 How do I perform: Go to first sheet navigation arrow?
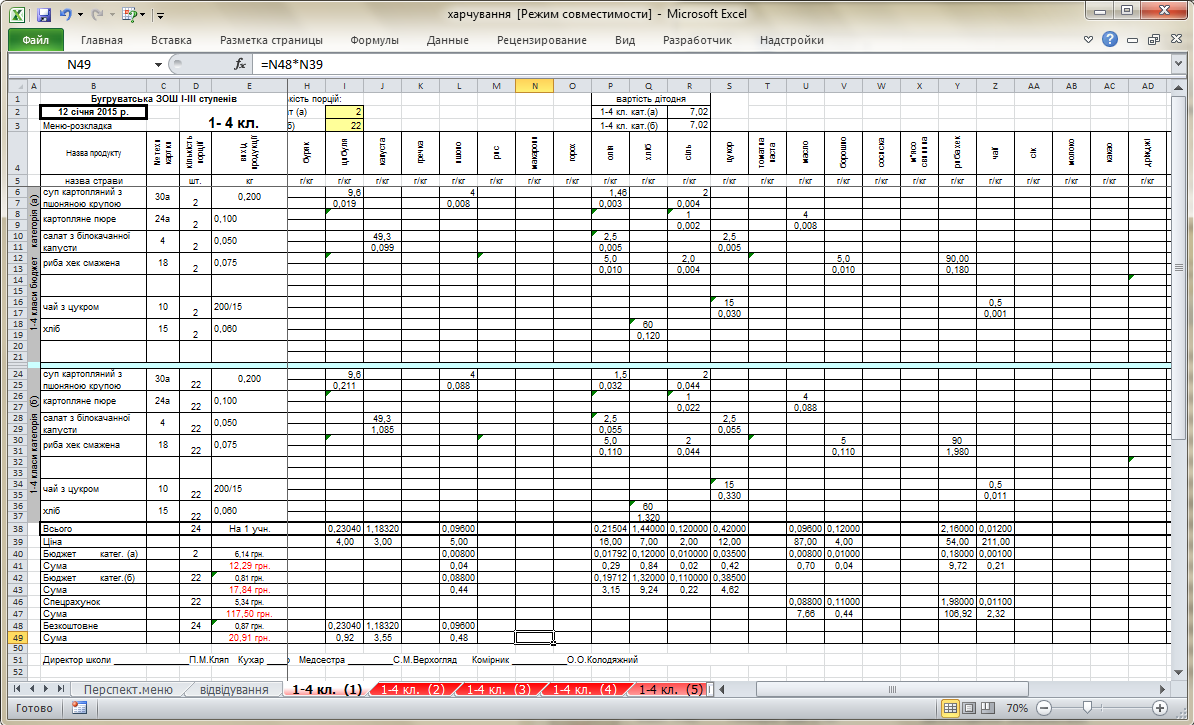tap(18, 688)
